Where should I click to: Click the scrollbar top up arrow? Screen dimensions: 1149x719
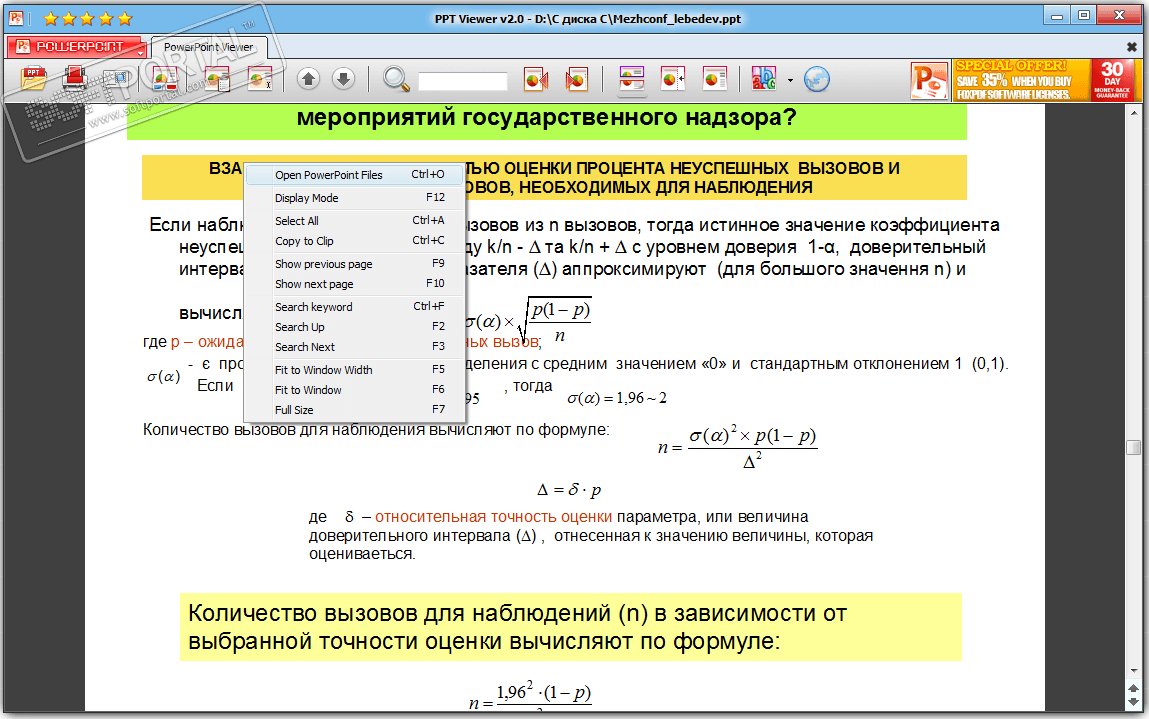click(x=1134, y=114)
